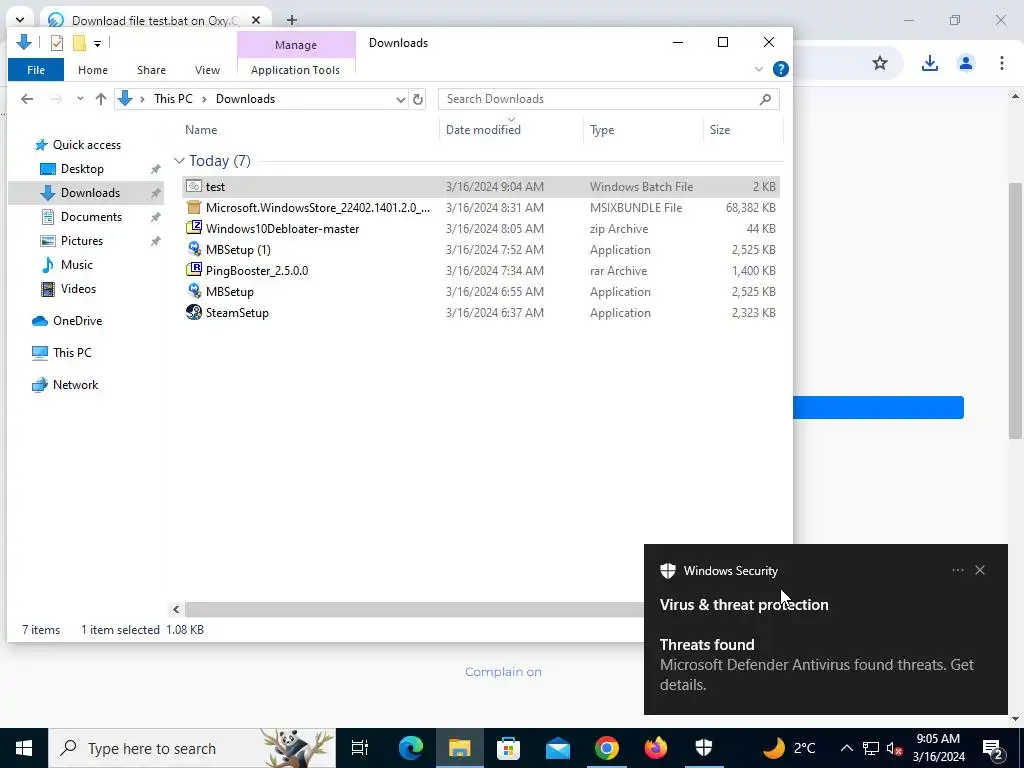Select the MBSetup (1) application
The image size is (1024, 768).
pos(481,249)
